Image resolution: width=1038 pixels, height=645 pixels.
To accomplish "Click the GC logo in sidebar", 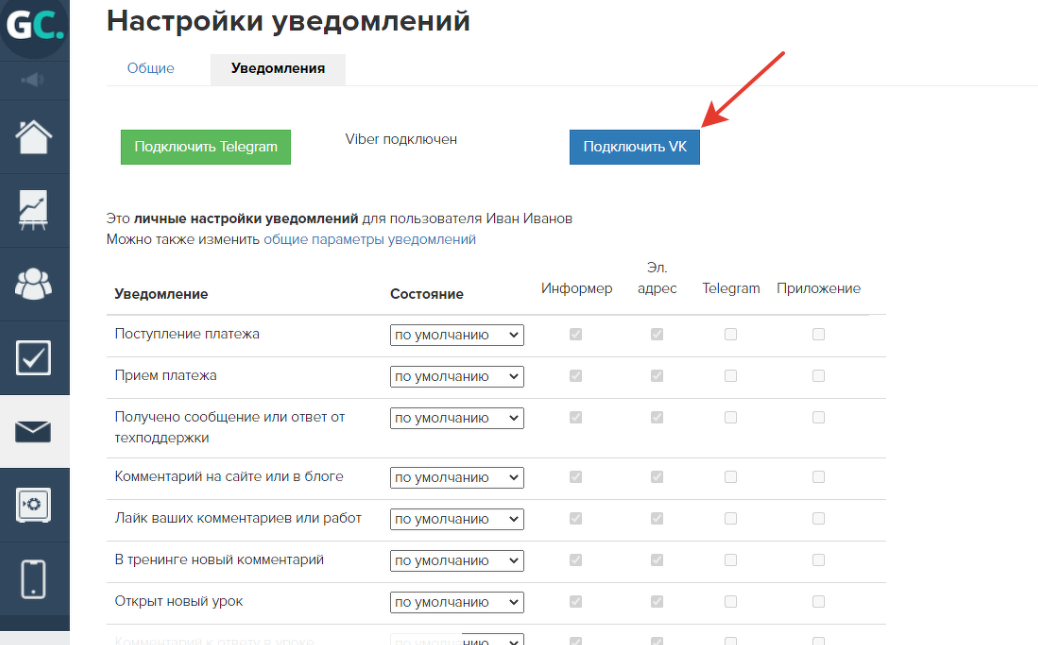I will click(34, 26).
